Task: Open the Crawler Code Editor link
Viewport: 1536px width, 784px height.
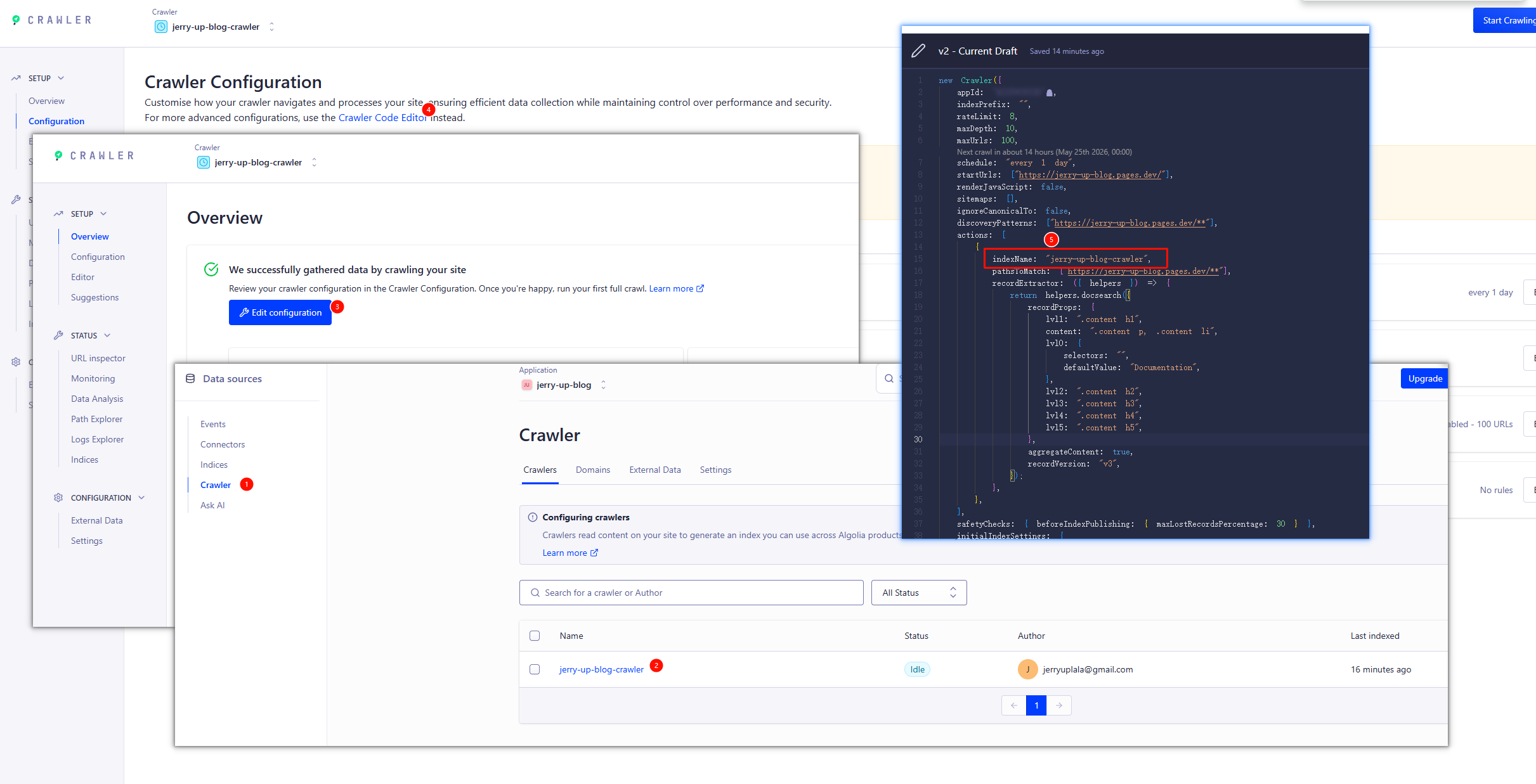Action: point(383,118)
